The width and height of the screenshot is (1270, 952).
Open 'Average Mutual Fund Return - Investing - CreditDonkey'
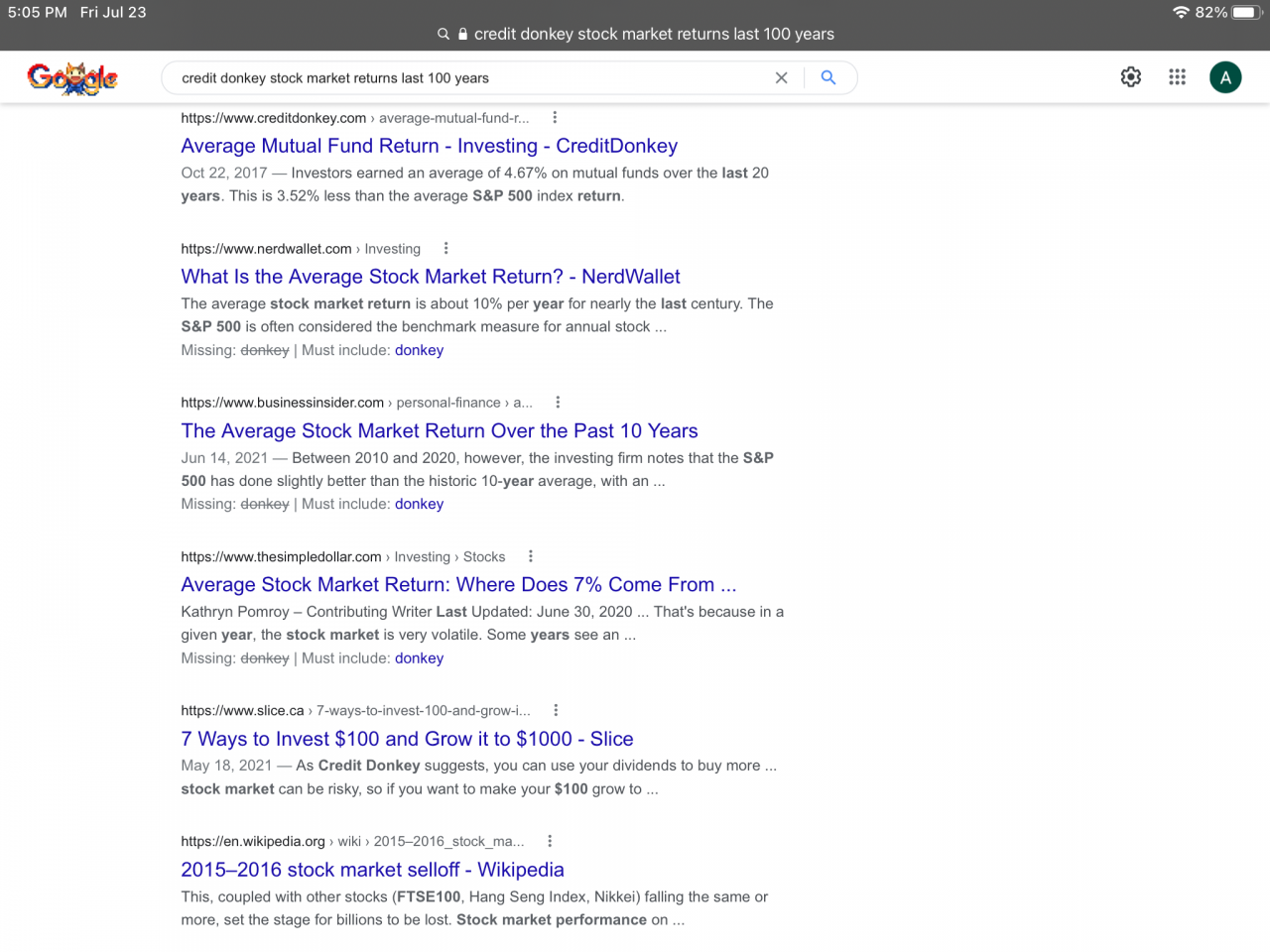tap(430, 146)
